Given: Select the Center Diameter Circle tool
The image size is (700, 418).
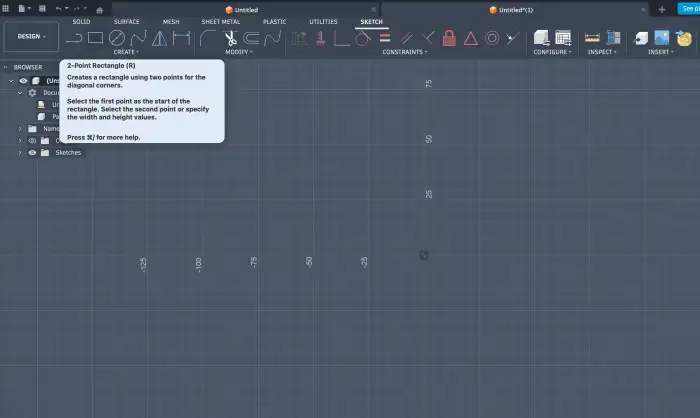Looking at the screenshot, I should click(117, 38).
